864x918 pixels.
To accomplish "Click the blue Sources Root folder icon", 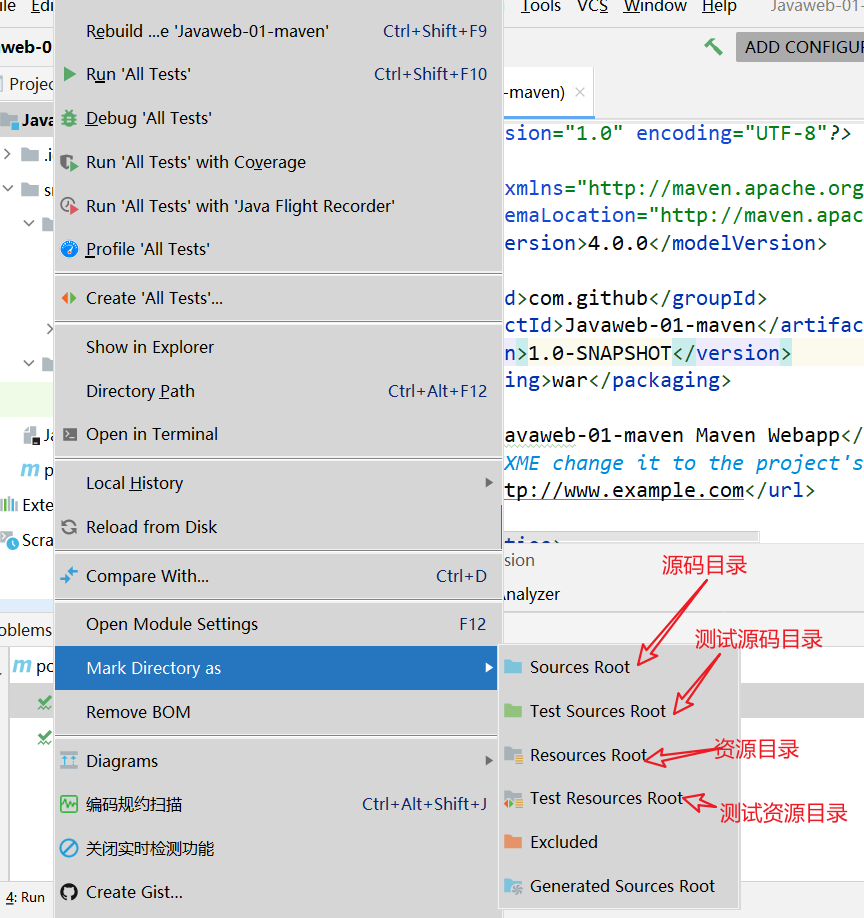I will point(513,667).
